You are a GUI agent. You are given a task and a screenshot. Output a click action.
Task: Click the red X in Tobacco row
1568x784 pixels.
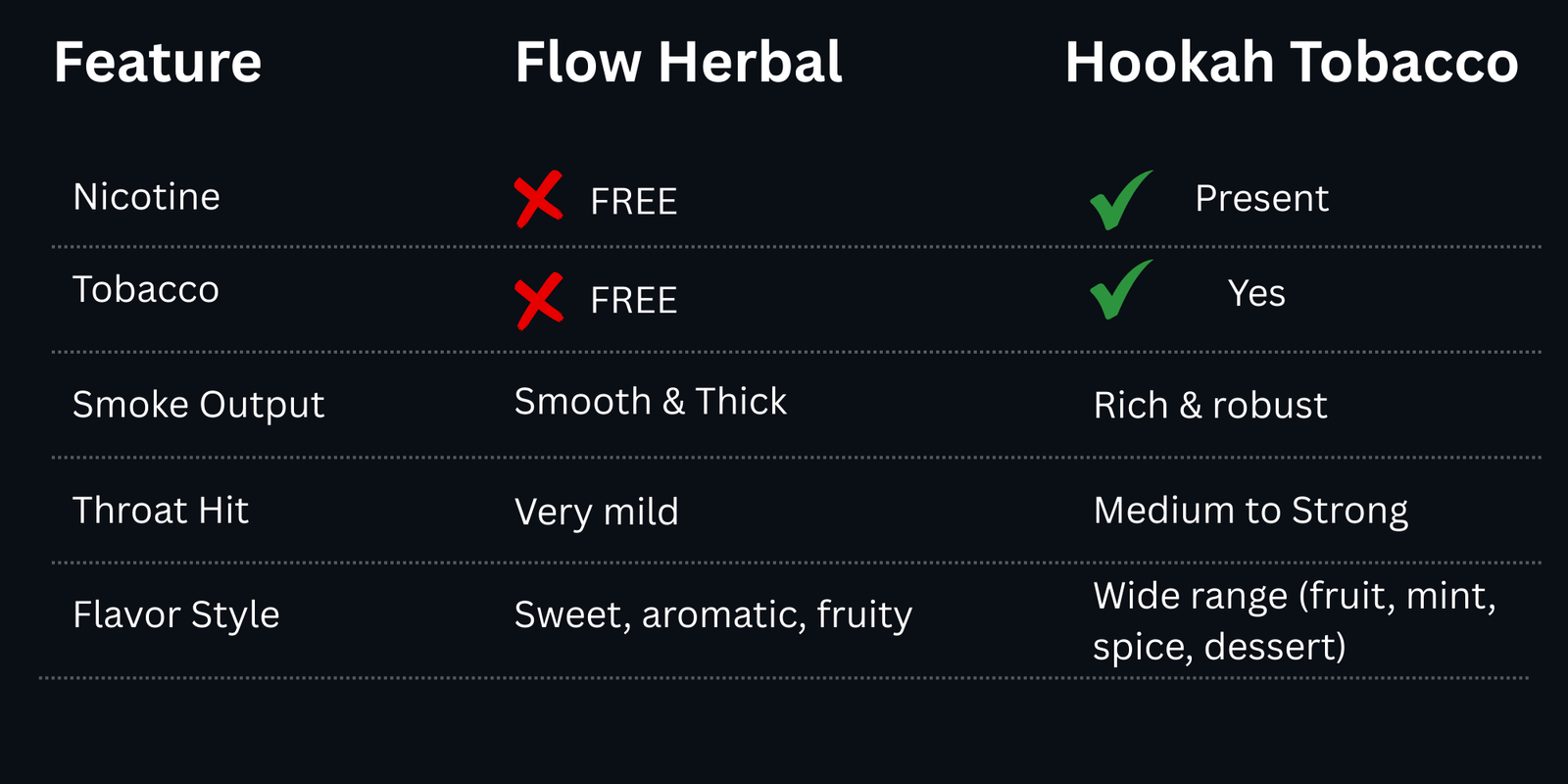coord(539,301)
